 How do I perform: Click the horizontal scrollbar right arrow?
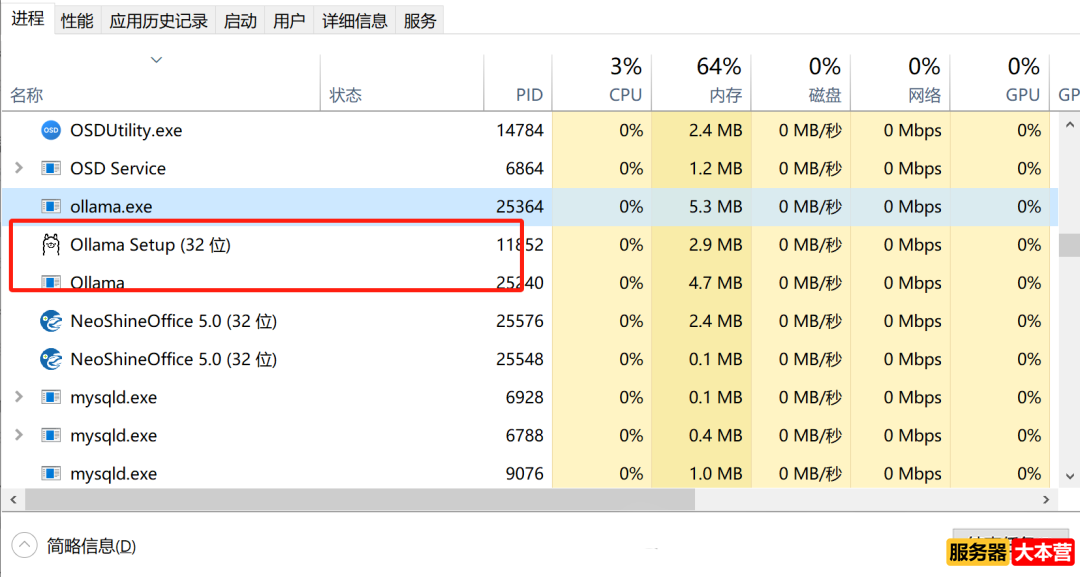point(1047,499)
